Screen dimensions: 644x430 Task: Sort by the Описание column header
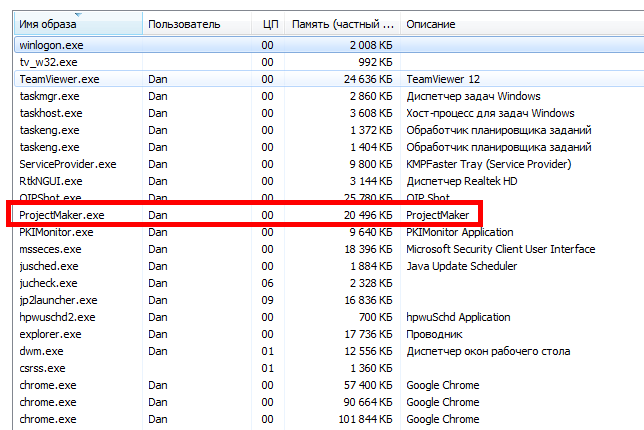tap(522, 24)
